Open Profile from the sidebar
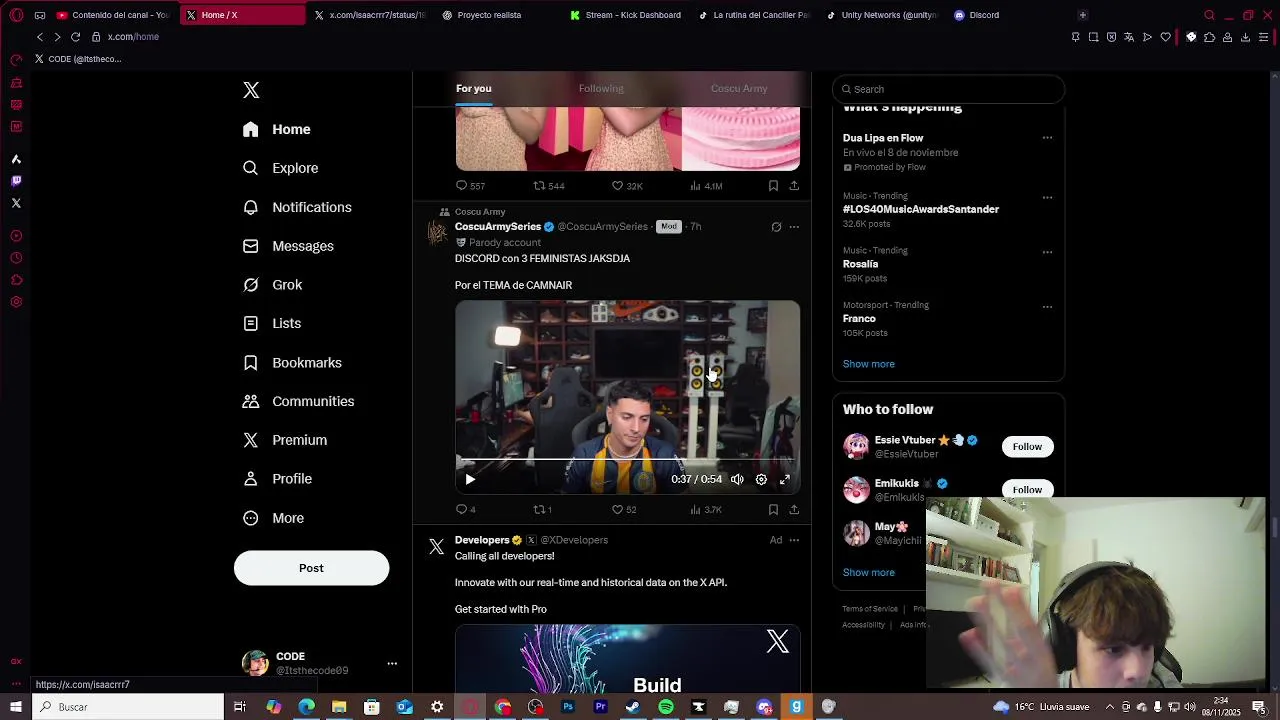This screenshot has height=720, width=1280. 277,479
